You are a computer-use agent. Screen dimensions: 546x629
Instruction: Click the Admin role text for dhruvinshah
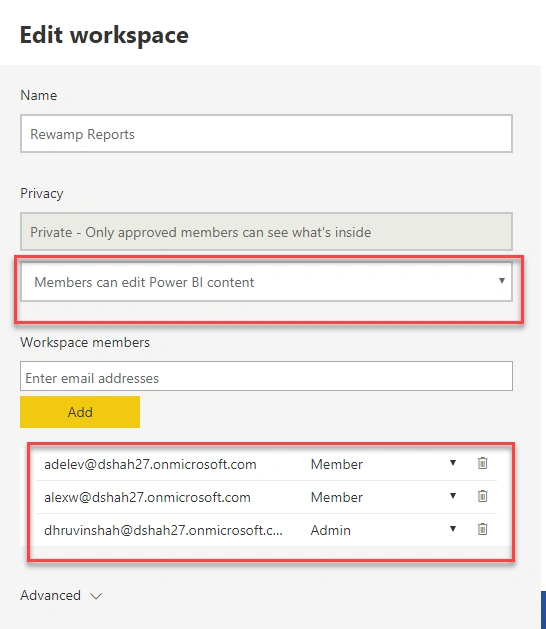tap(331, 530)
